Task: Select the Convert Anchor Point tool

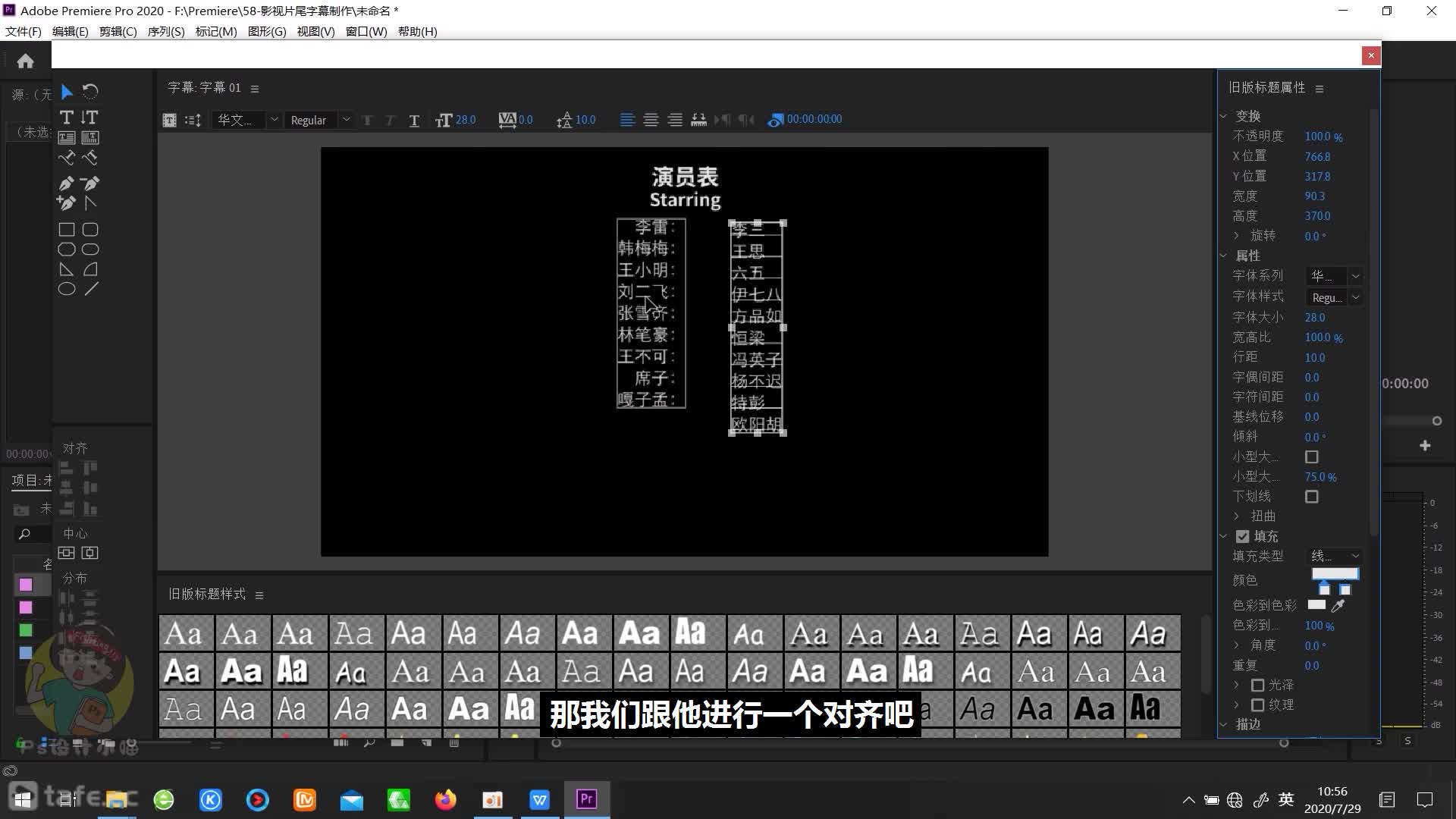Action: (x=90, y=202)
